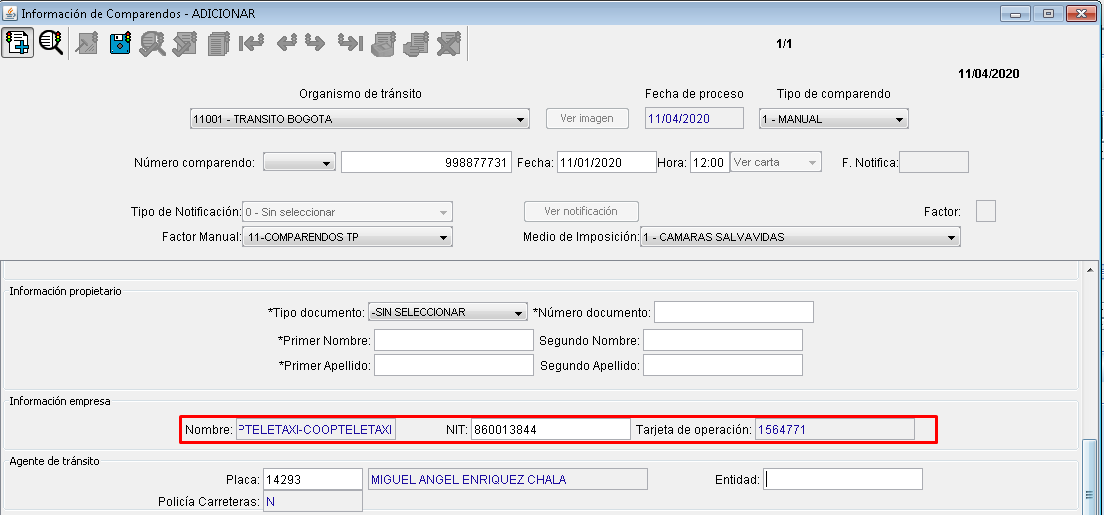
Task: Focus the NIT field in Información empresa
Action: (x=550, y=430)
